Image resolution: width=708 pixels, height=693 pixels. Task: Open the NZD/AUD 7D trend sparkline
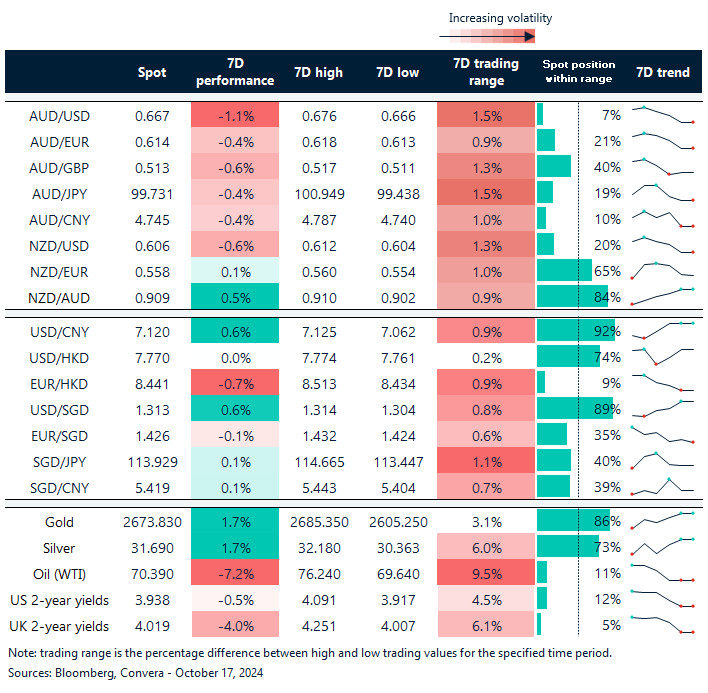(x=663, y=297)
